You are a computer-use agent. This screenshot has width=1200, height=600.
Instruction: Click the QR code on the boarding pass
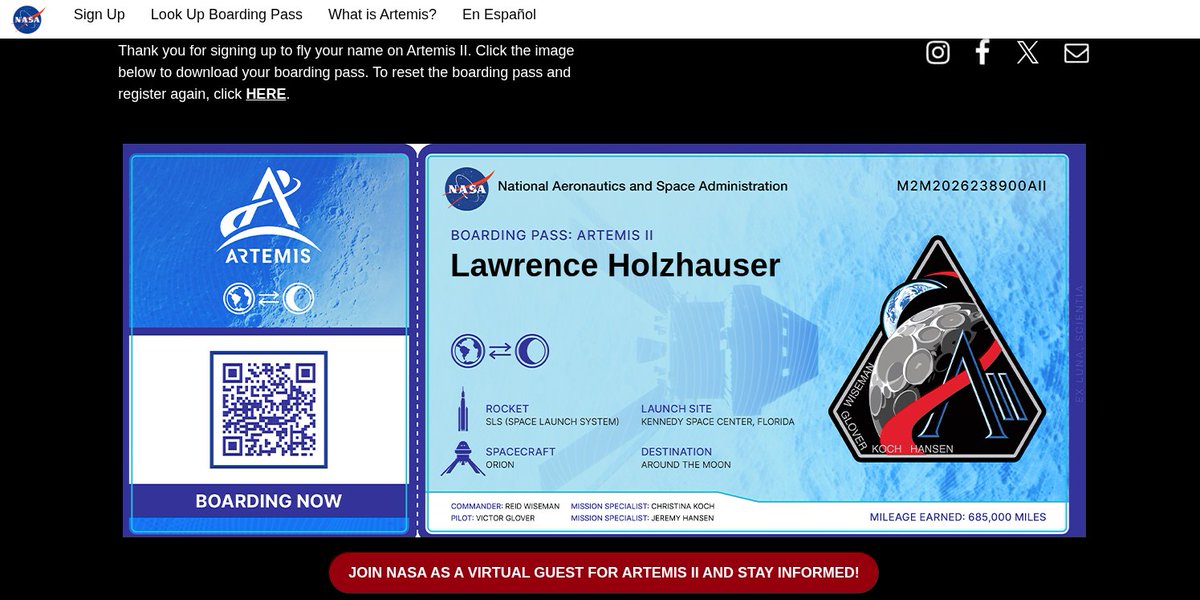click(269, 409)
